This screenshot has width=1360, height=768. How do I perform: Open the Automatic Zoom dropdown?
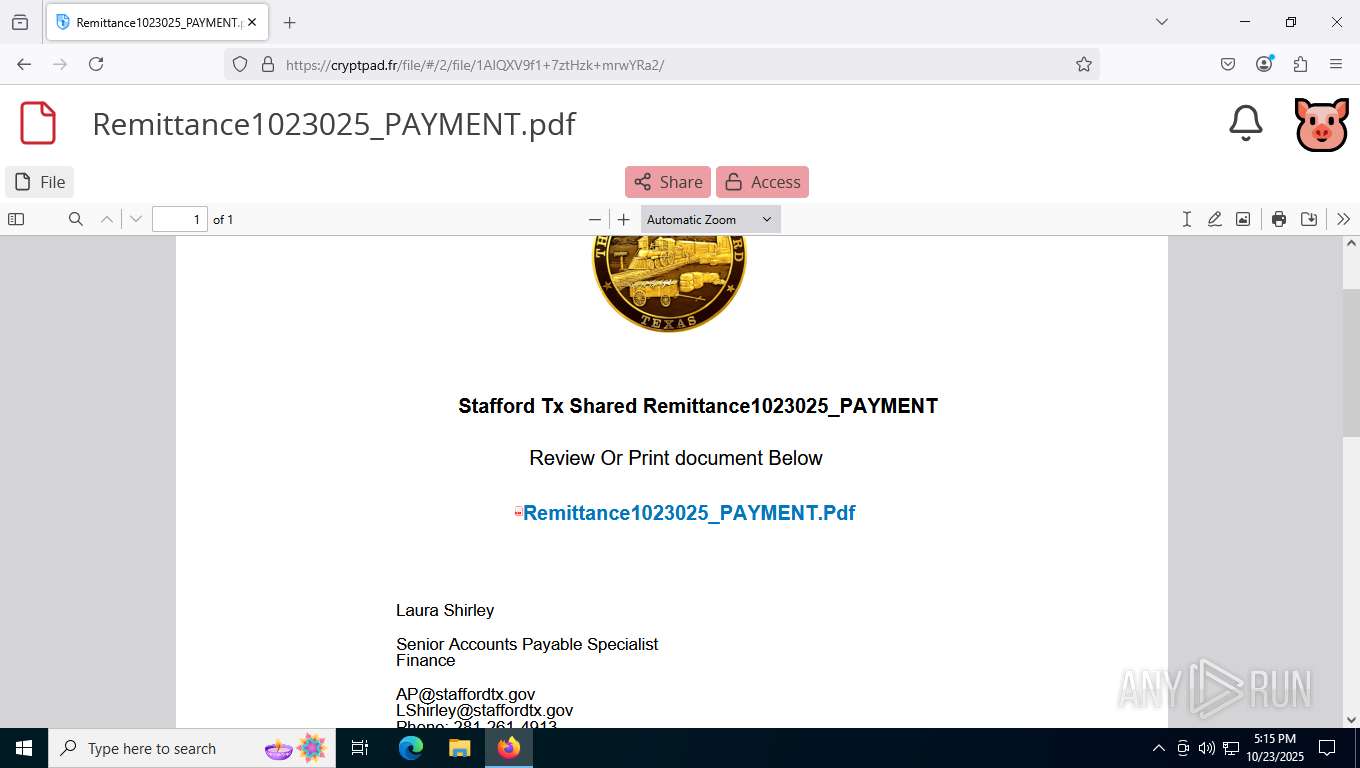coord(710,219)
